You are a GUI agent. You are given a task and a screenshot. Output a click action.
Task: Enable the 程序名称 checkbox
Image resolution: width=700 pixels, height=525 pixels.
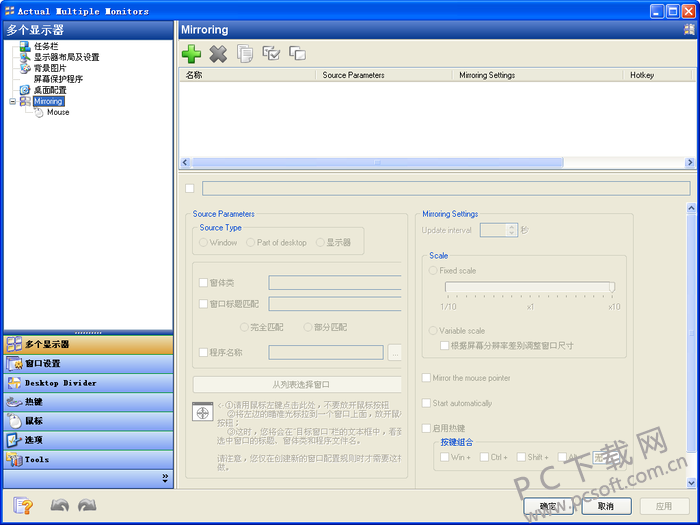(x=203, y=353)
